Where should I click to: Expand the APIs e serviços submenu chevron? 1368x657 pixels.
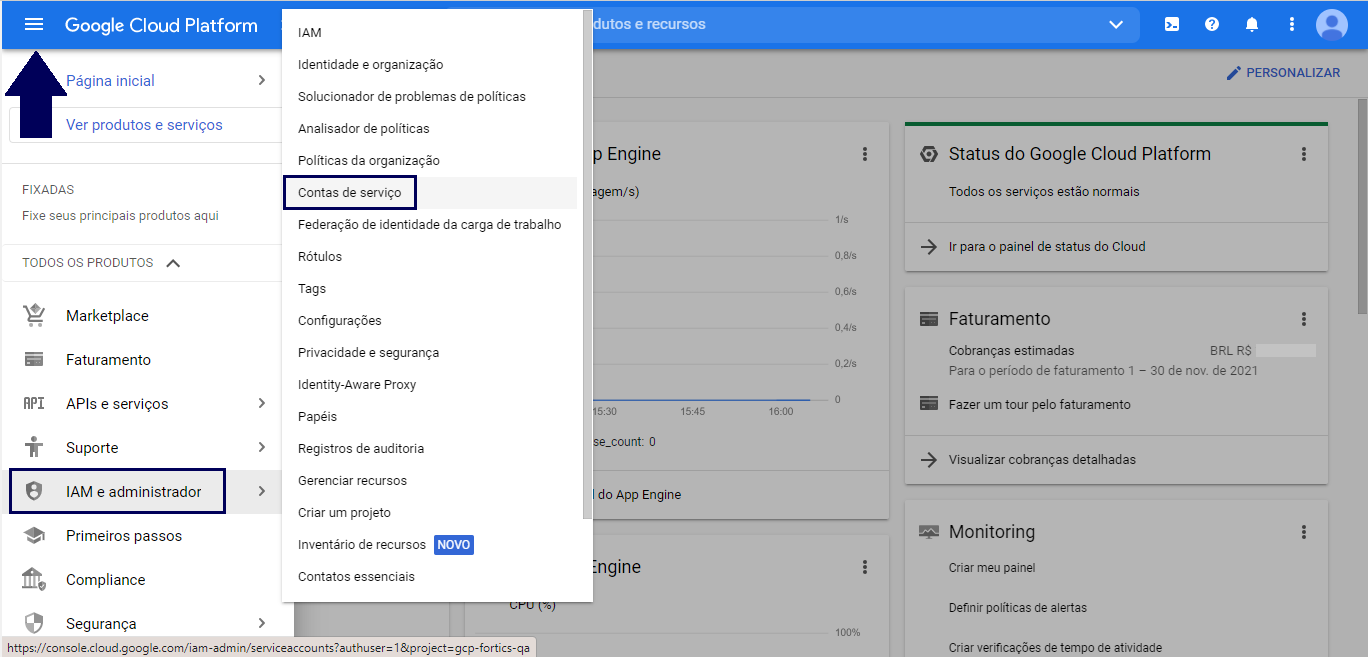pos(261,403)
